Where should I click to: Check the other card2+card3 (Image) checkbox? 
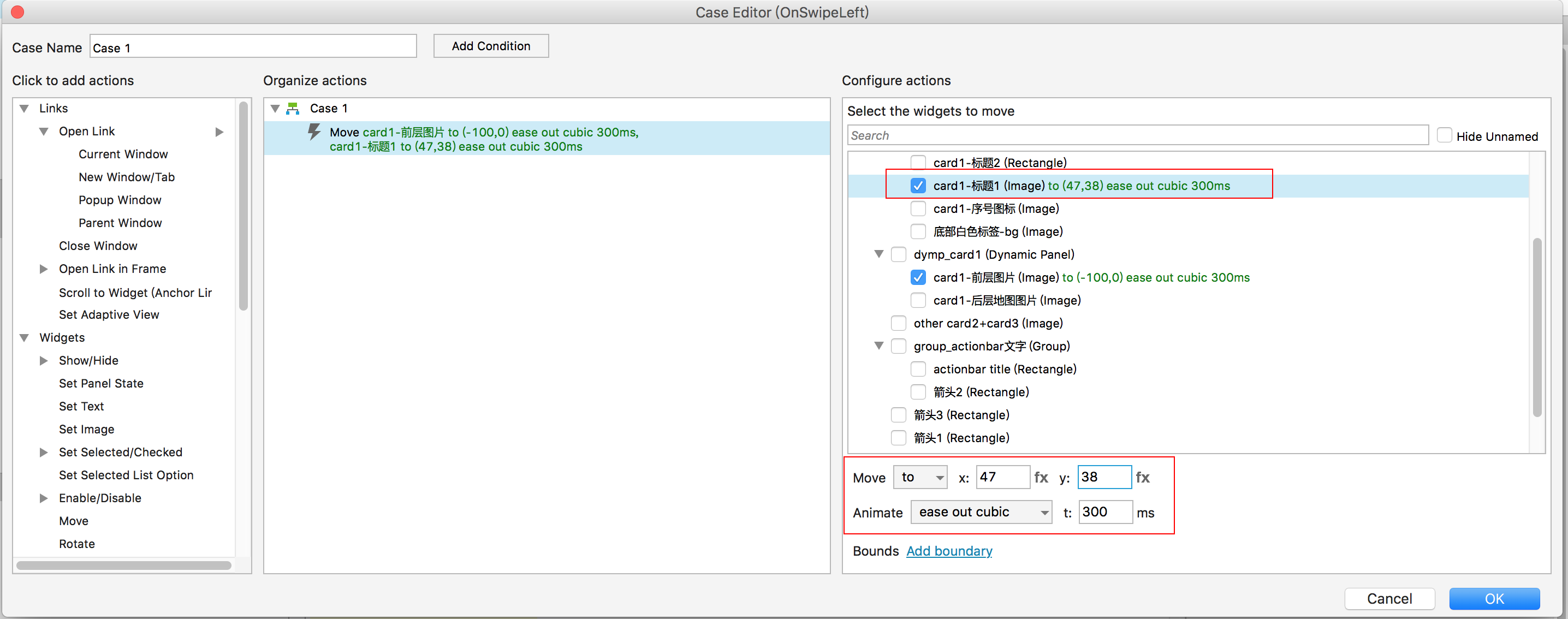(899, 323)
